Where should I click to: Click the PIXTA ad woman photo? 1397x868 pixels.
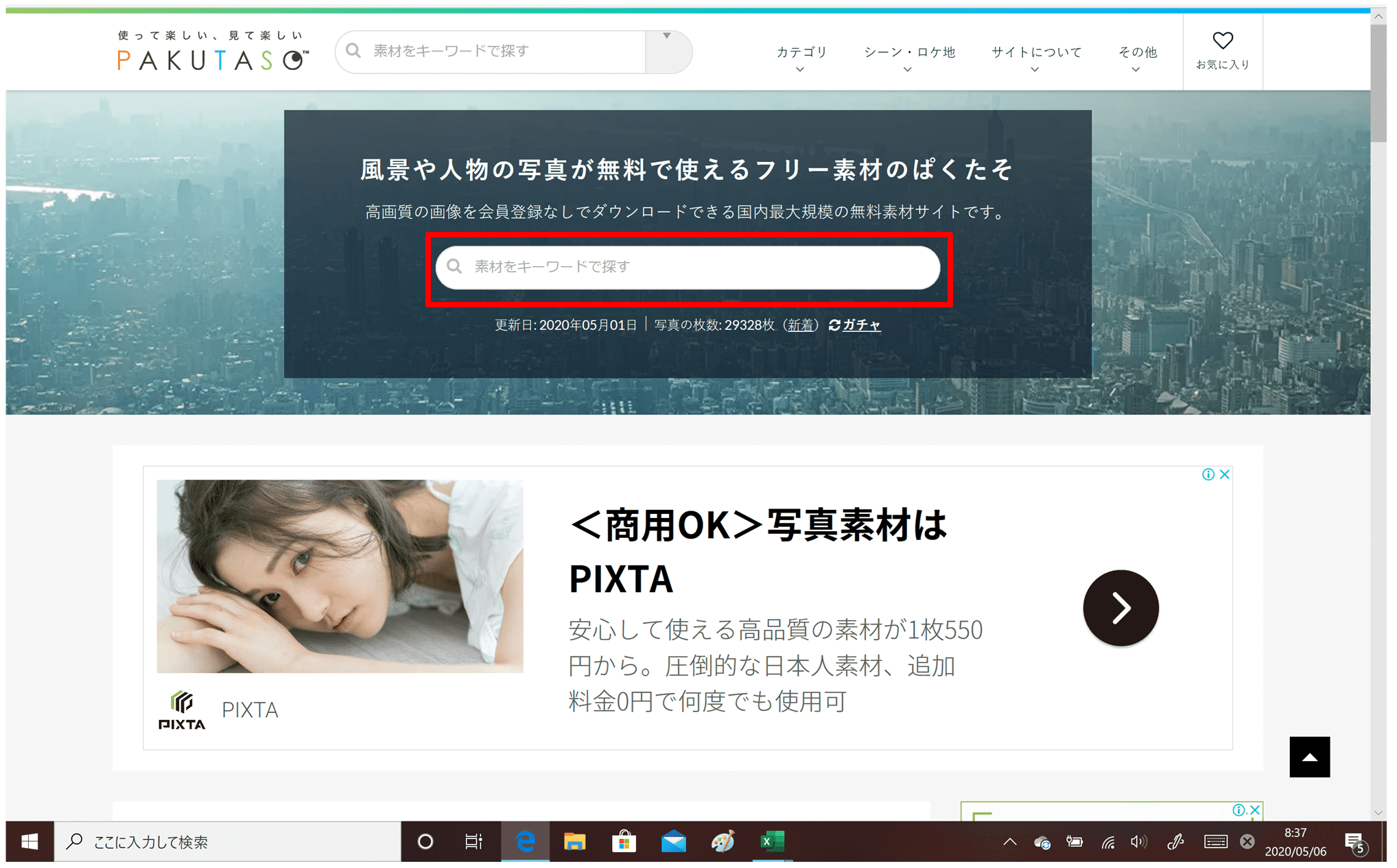340,576
